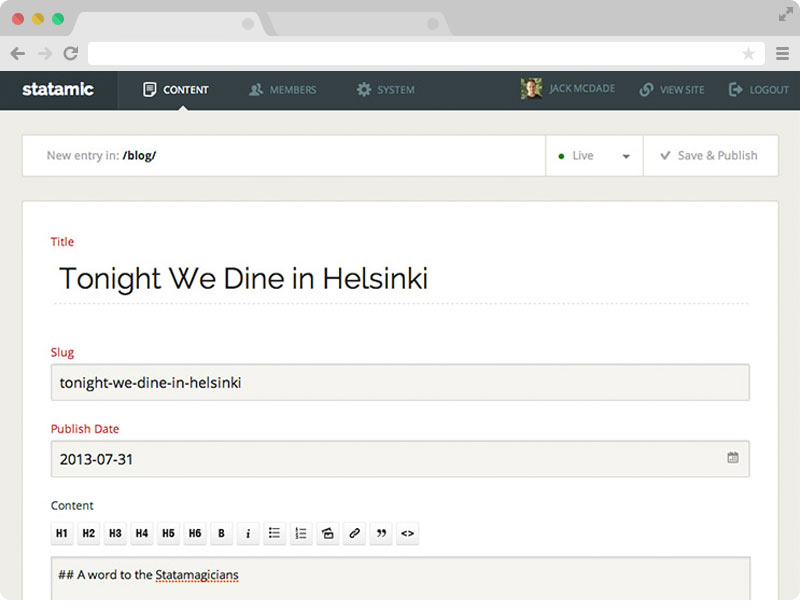The height and width of the screenshot is (608, 802).
Task: Switch to the second browser tab
Action: [358, 24]
